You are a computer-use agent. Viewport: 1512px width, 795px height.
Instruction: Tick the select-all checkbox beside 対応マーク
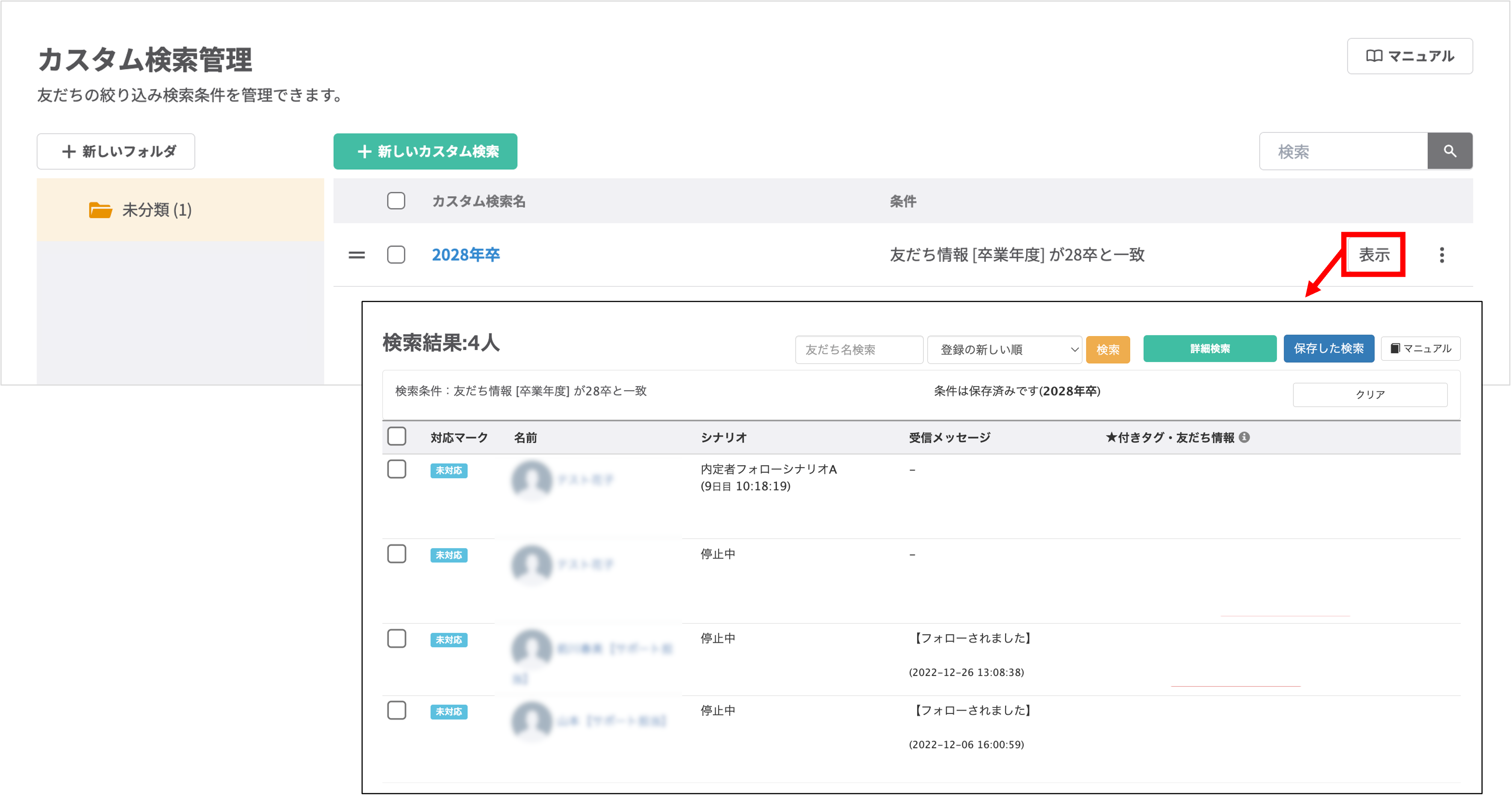[397, 436]
